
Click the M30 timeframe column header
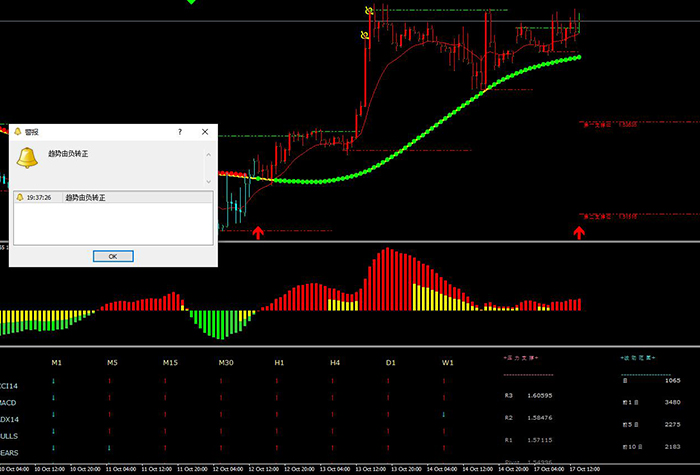pyautogui.click(x=226, y=362)
